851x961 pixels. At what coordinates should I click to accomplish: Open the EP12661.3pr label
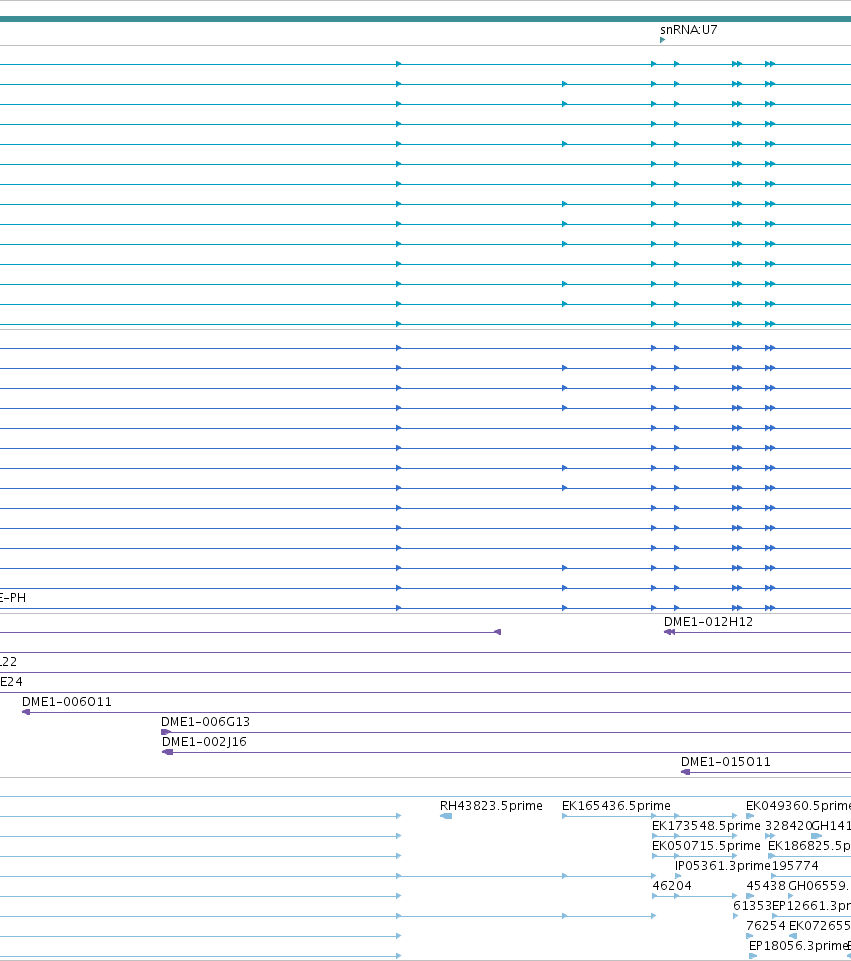point(811,906)
